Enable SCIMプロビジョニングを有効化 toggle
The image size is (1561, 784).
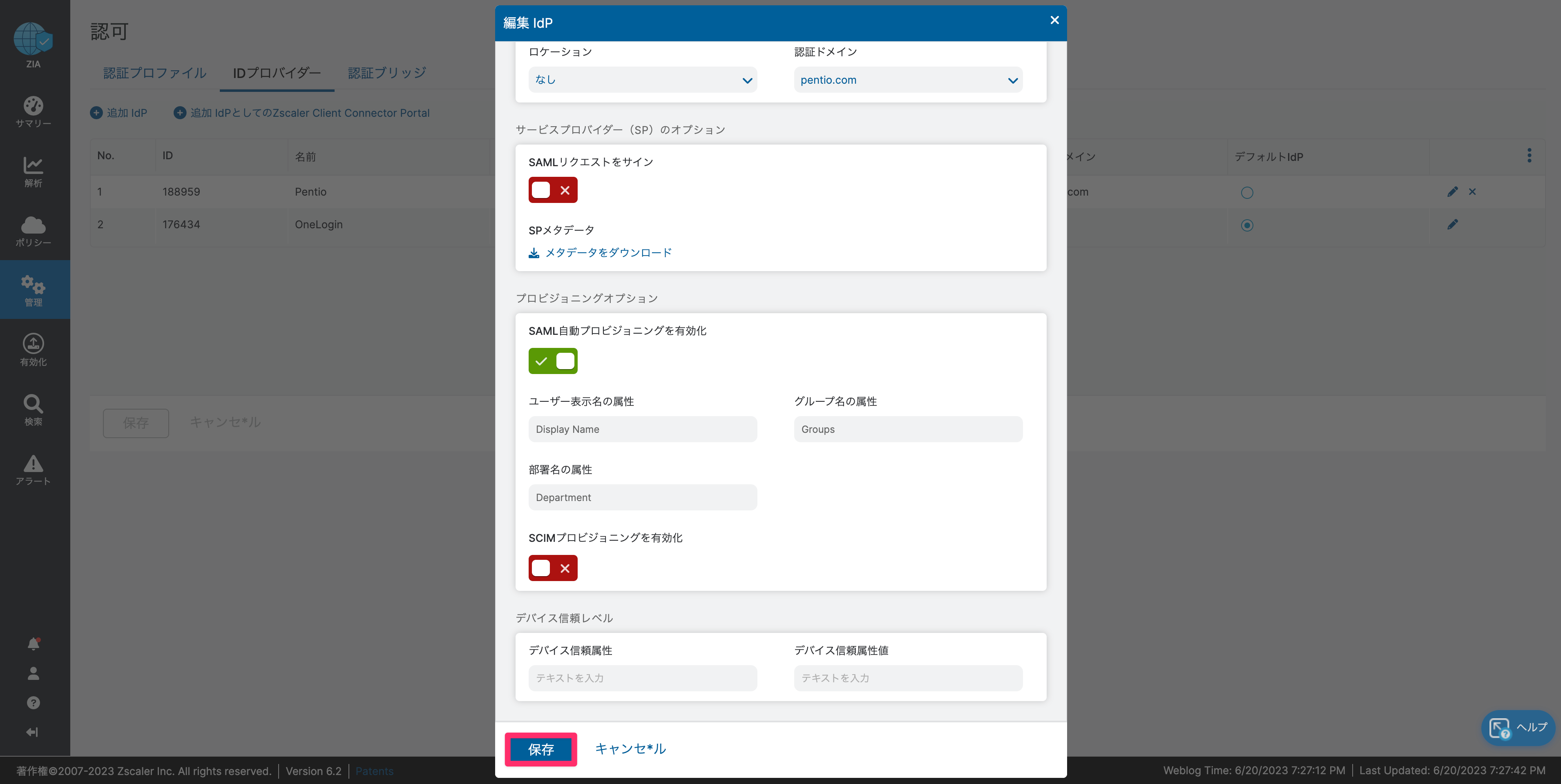click(553, 568)
